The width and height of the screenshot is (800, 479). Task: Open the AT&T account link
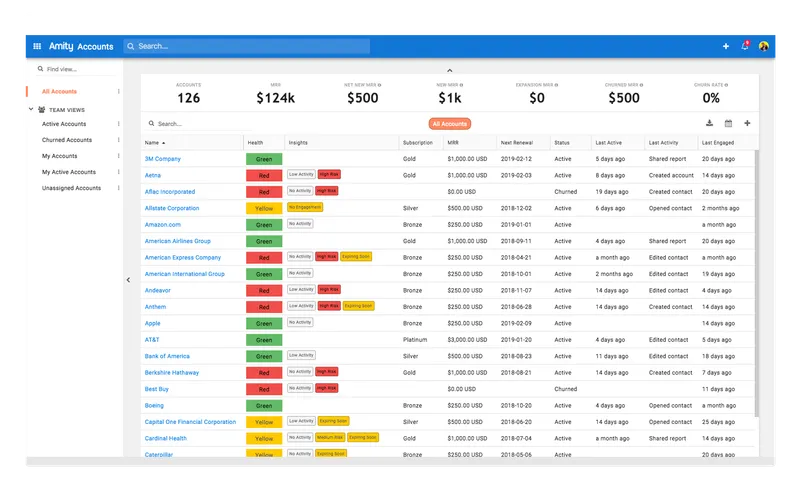pos(152,340)
